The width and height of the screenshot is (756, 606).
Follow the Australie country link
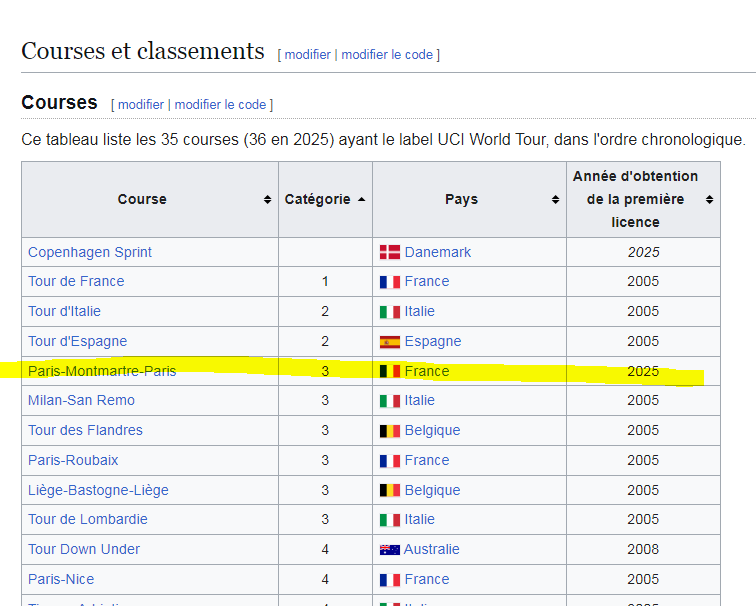432,549
